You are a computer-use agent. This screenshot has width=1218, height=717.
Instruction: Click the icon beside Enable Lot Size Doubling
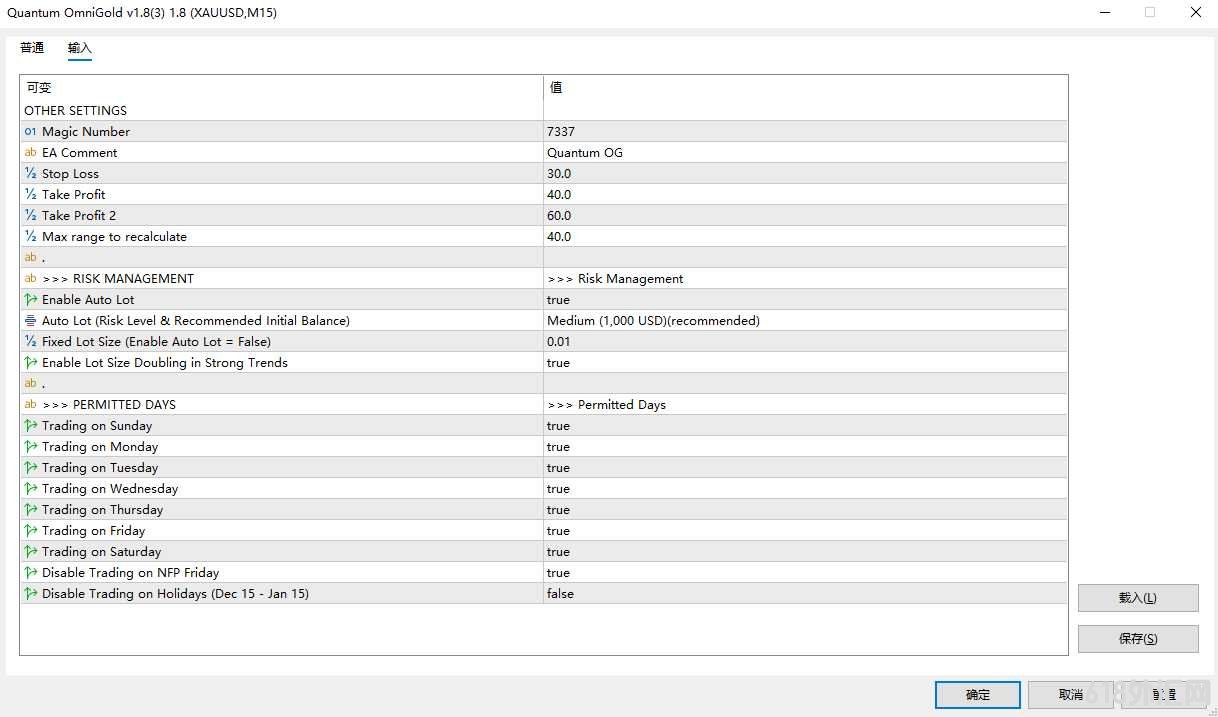click(x=30, y=363)
